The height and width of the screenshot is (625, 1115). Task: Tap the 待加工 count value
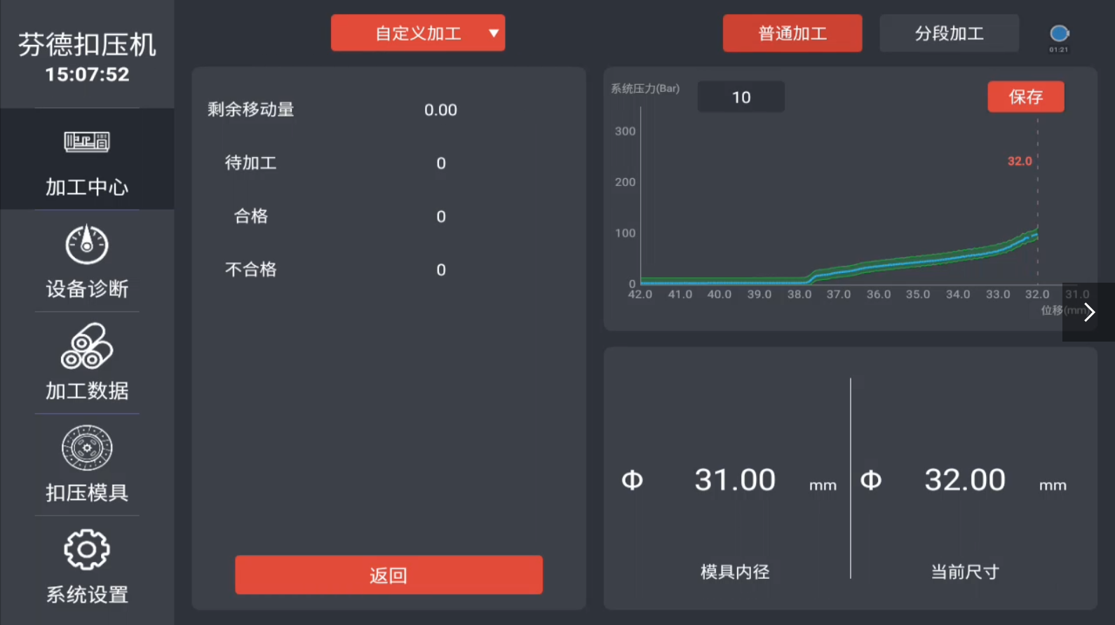click(440, 163)
